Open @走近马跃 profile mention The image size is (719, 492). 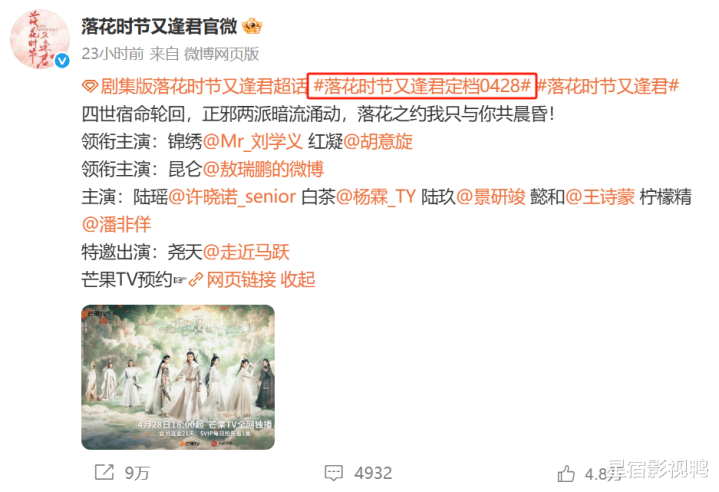pyautogui.click(x=246, y=252)
